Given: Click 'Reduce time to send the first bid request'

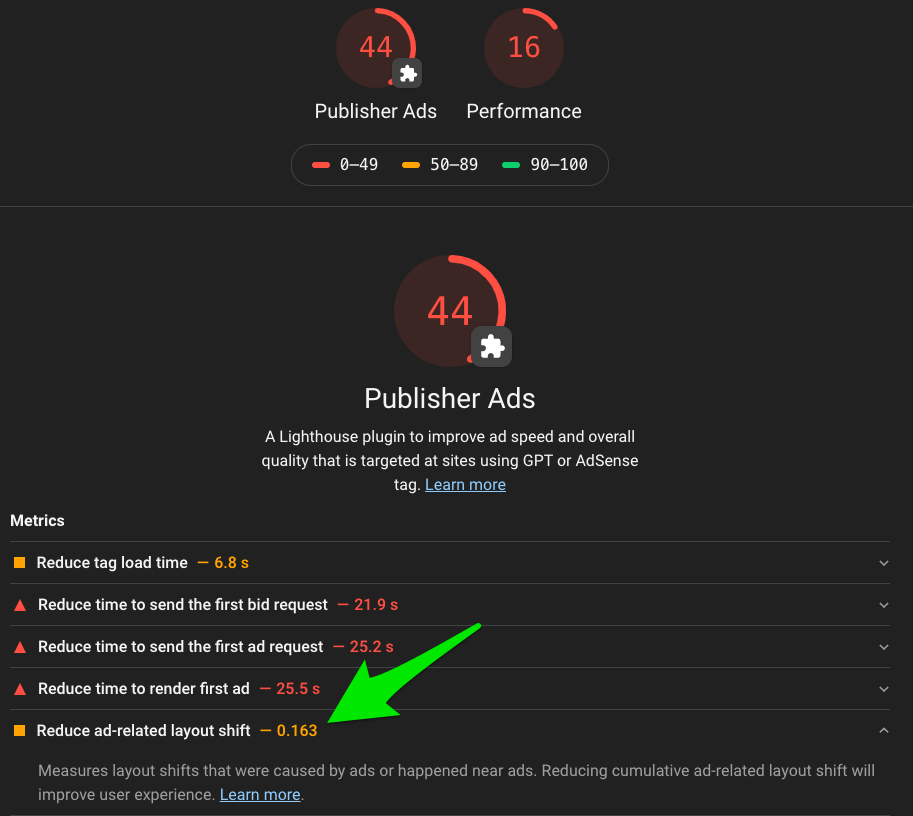Looking at the screenshot, I should pos(183,605).
